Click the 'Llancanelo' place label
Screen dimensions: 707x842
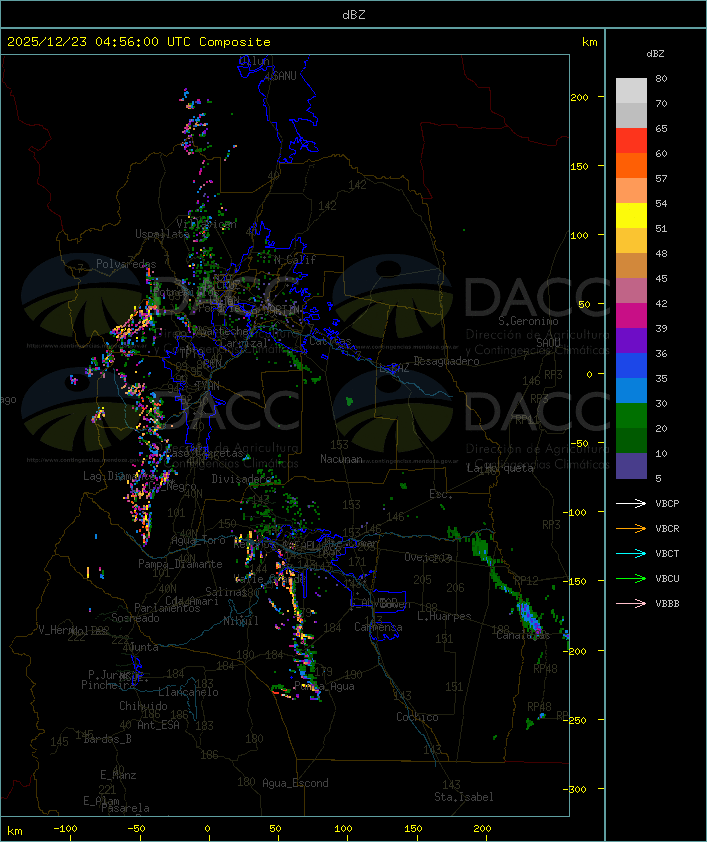(x=188, y=692)
